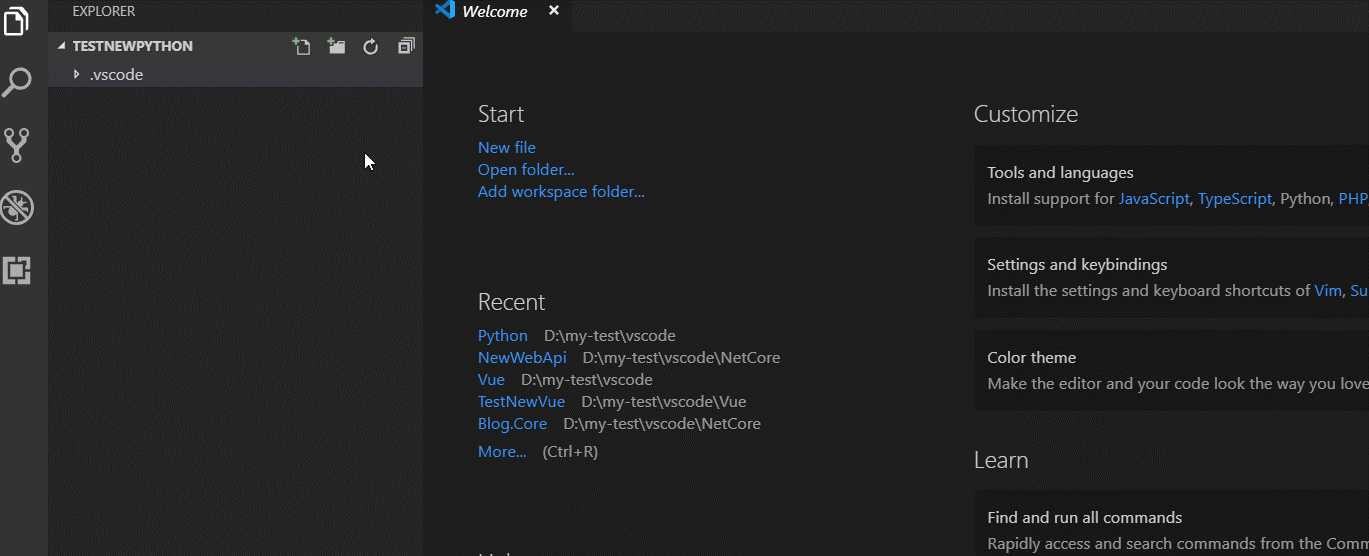Click the Open folder... link

(x=526, y=169)
